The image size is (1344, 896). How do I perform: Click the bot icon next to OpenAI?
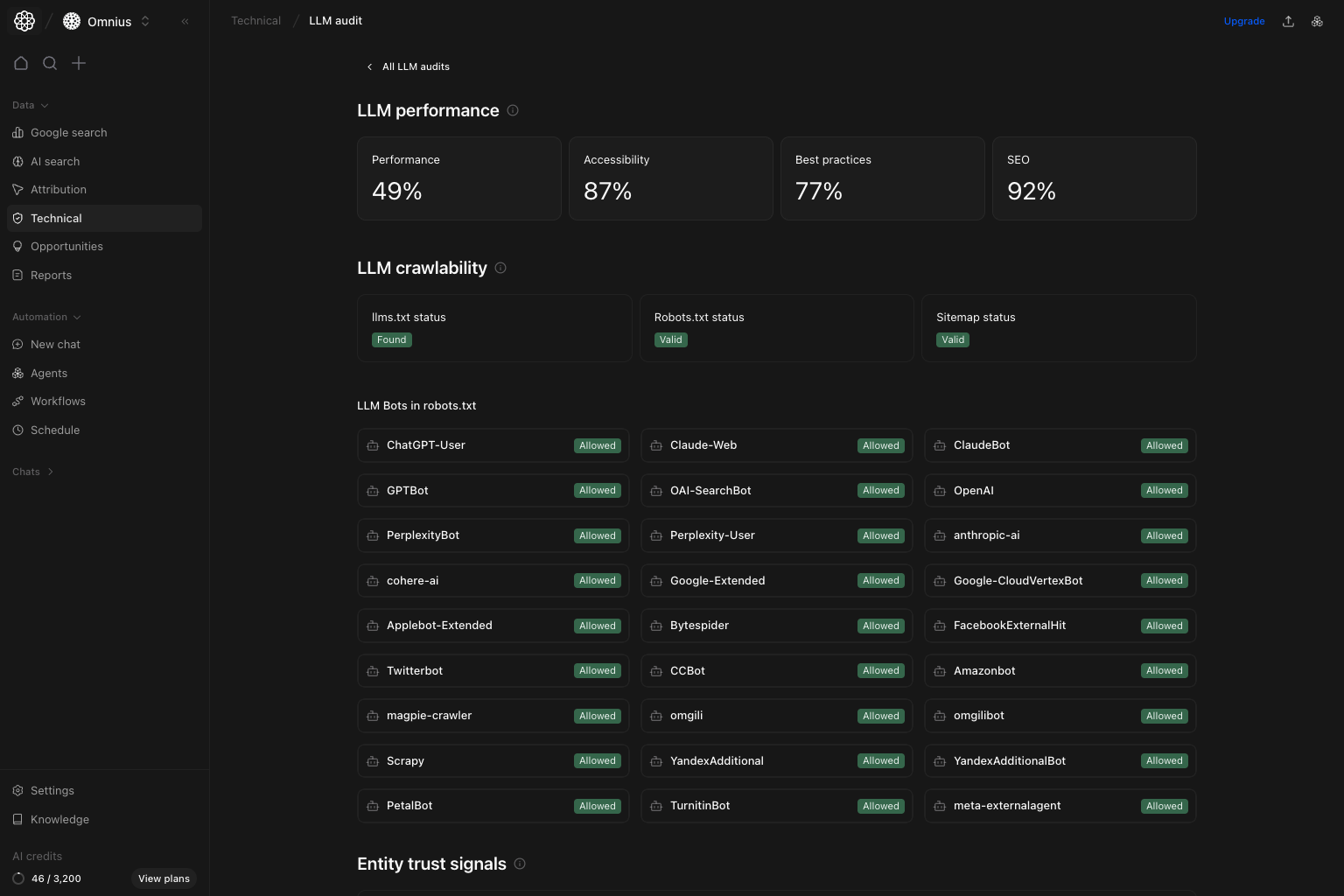940,491
